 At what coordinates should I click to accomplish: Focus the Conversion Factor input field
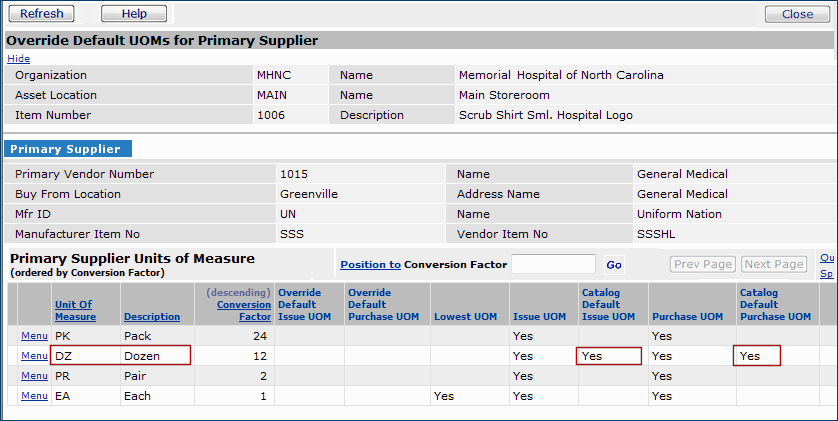click(553, 264)
